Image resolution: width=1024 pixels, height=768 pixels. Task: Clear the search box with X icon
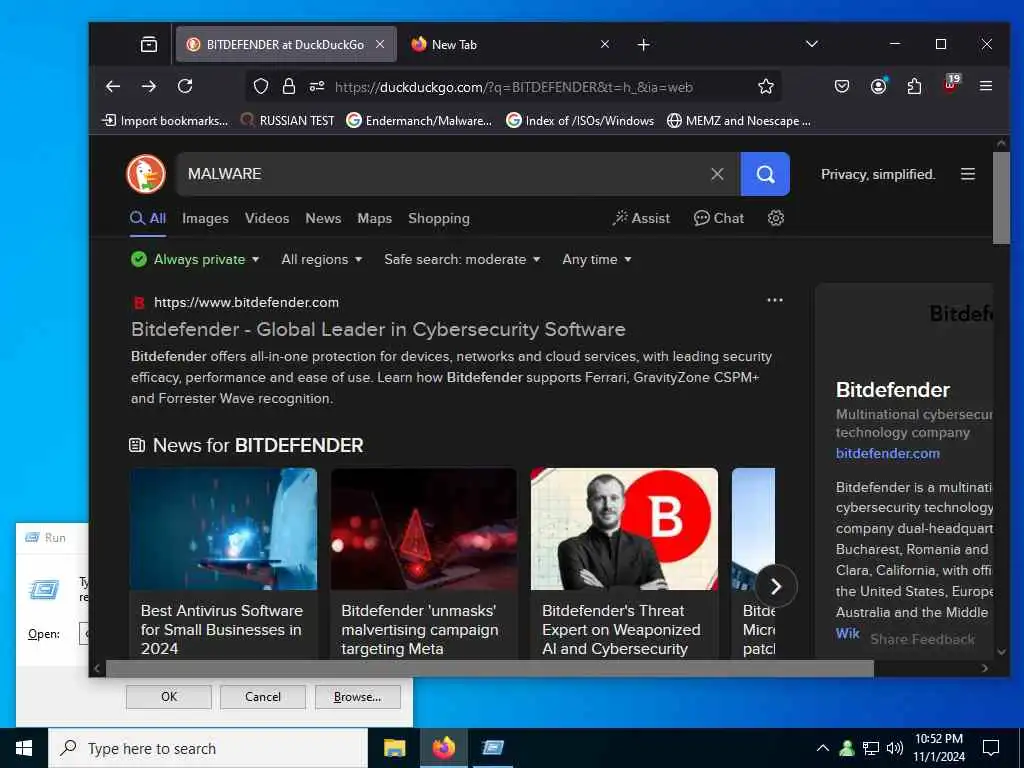point(717,174)
